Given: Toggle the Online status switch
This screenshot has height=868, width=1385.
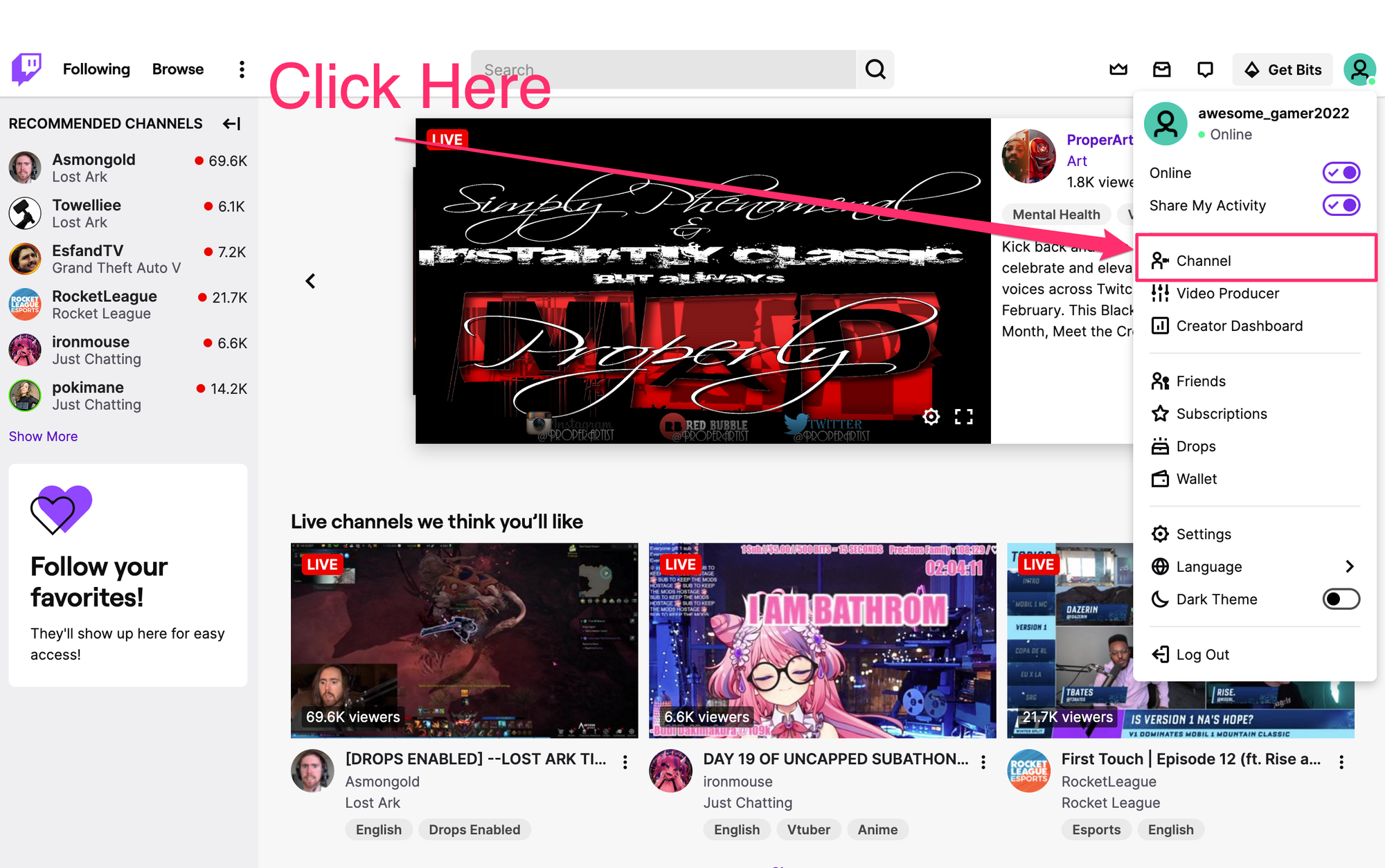Looking at the screenshot, I should click(1340, 173).
